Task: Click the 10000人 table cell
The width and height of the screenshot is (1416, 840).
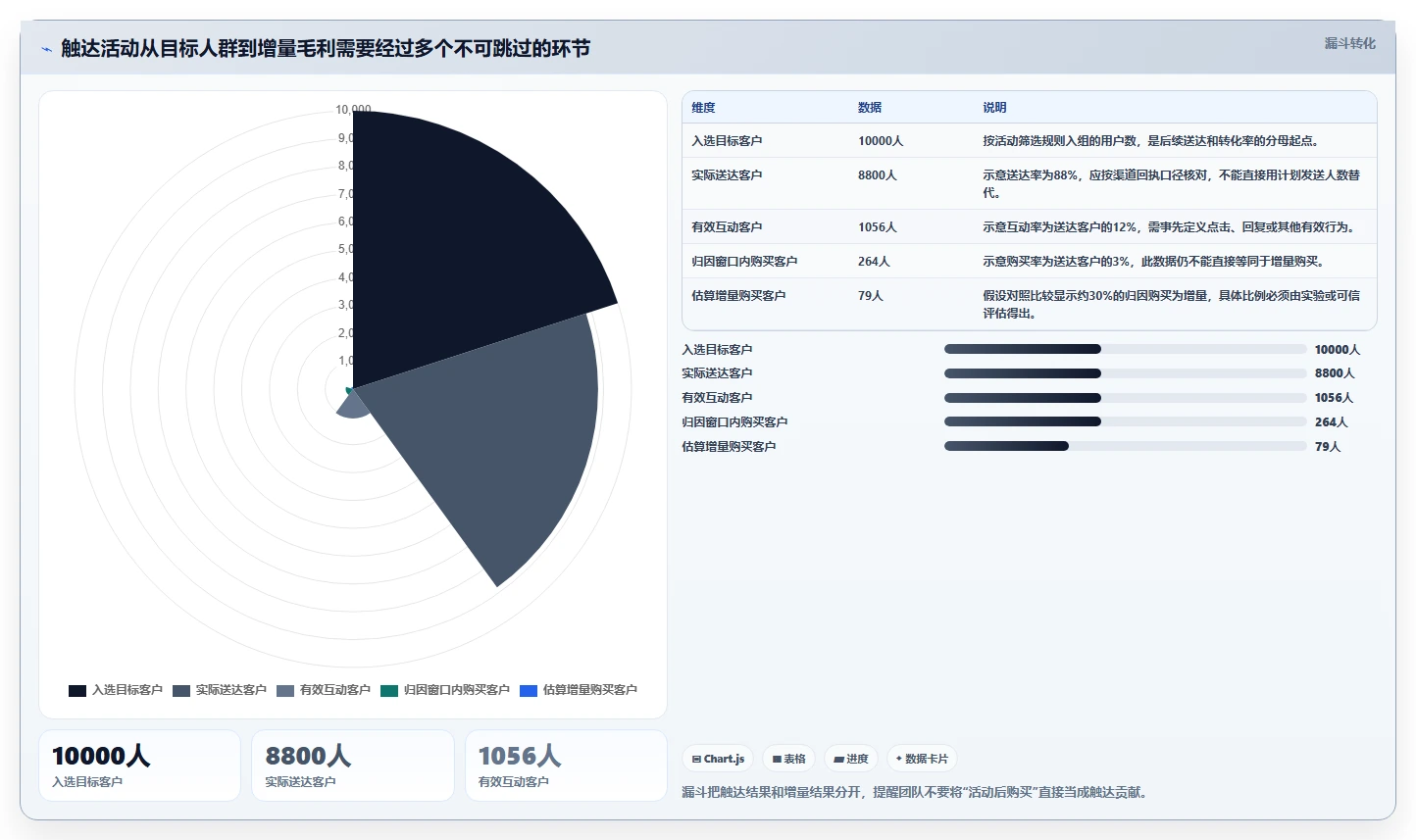Action: point(881,141)
